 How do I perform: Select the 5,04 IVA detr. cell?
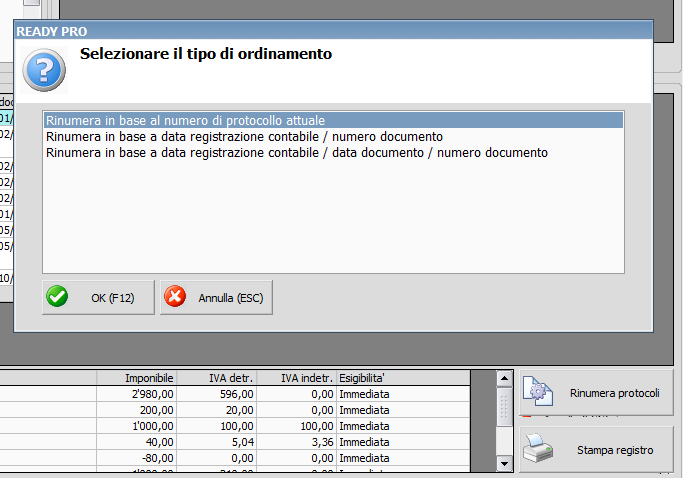(x=217, y=442)
